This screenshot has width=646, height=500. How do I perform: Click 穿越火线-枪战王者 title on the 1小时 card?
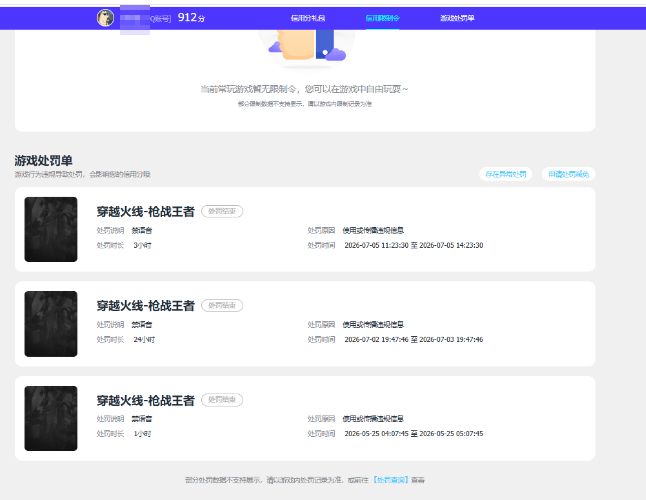coord(145,400)
